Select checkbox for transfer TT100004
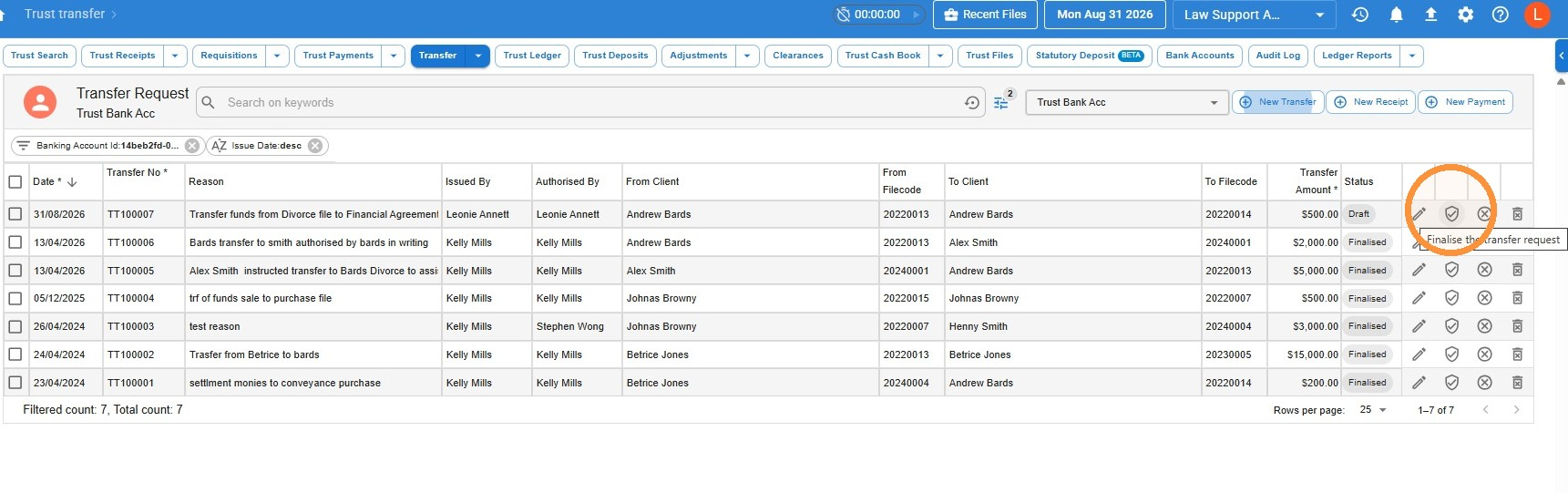 [15, 298]
